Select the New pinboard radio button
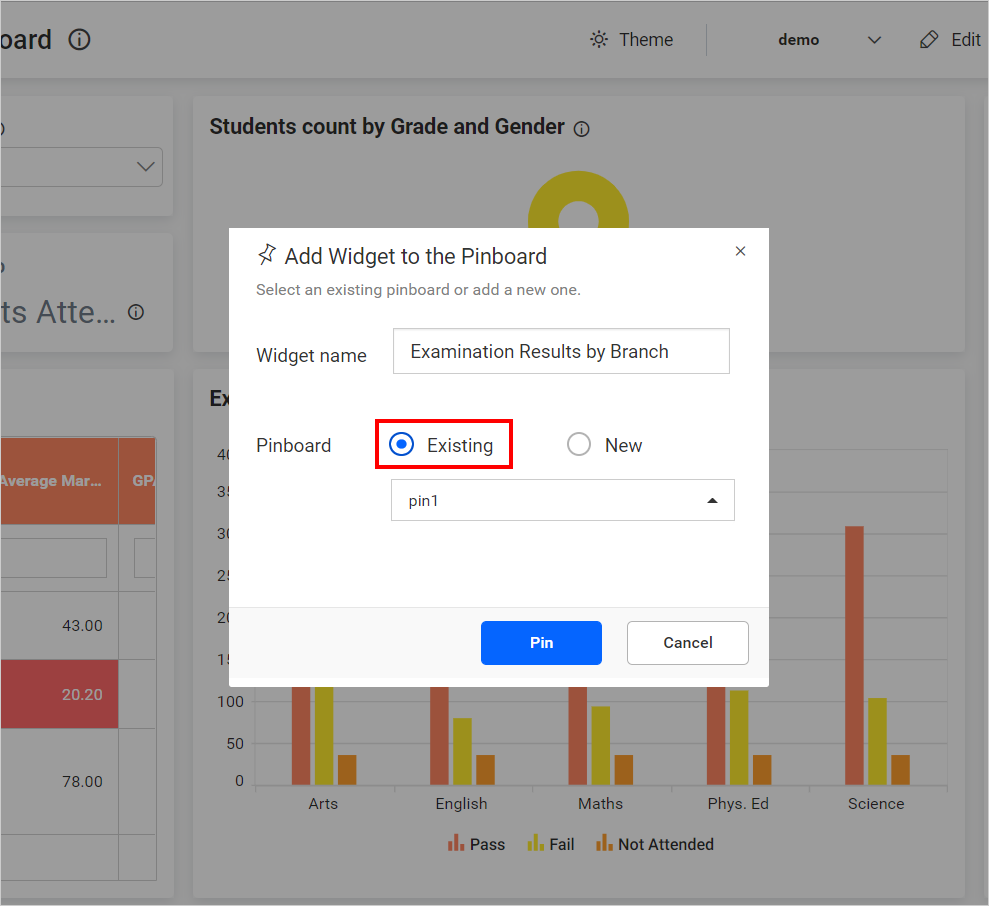The height and width of the screenshot is (906, 989). (578, 443)
